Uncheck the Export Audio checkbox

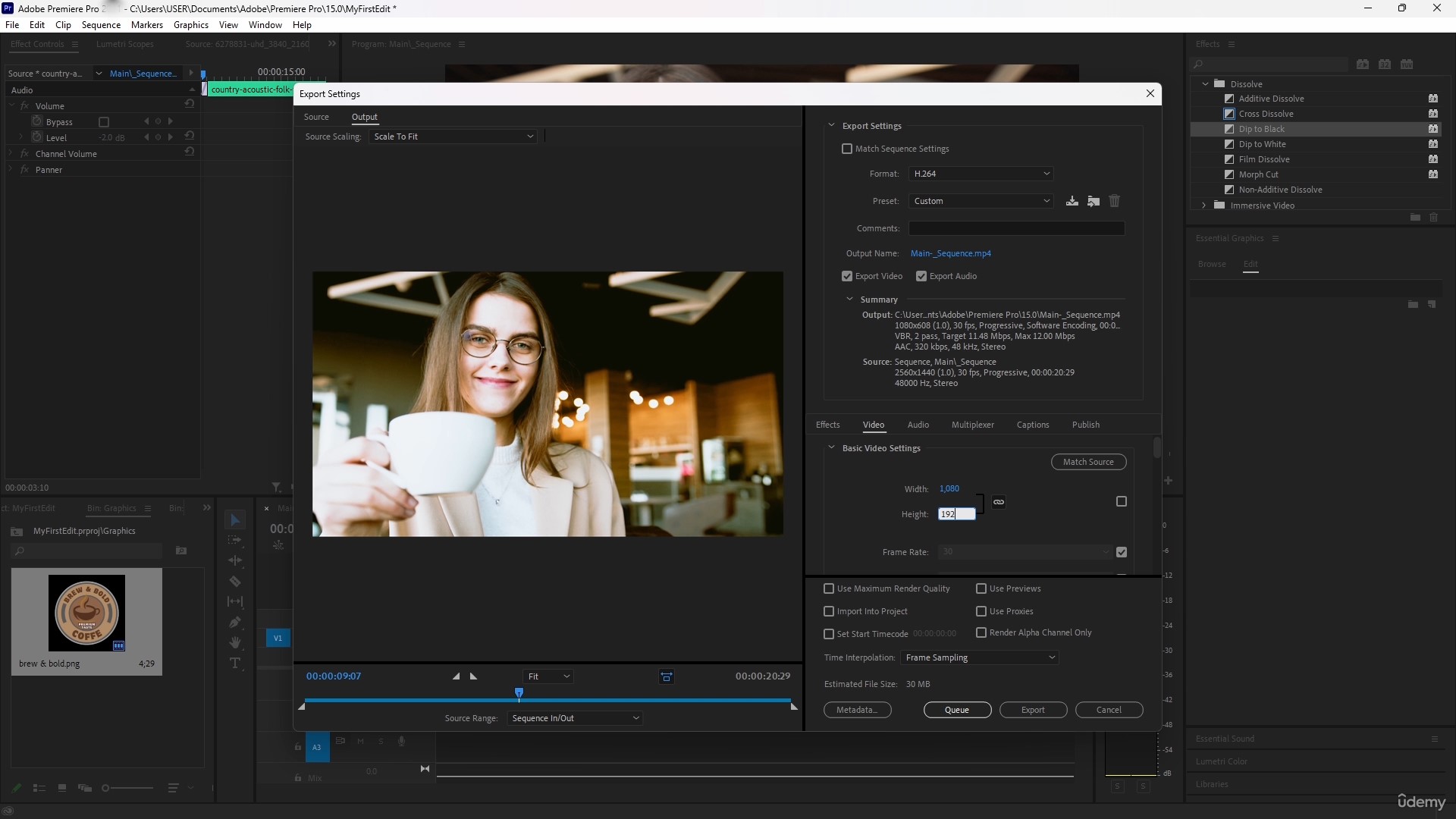[921, 276]
